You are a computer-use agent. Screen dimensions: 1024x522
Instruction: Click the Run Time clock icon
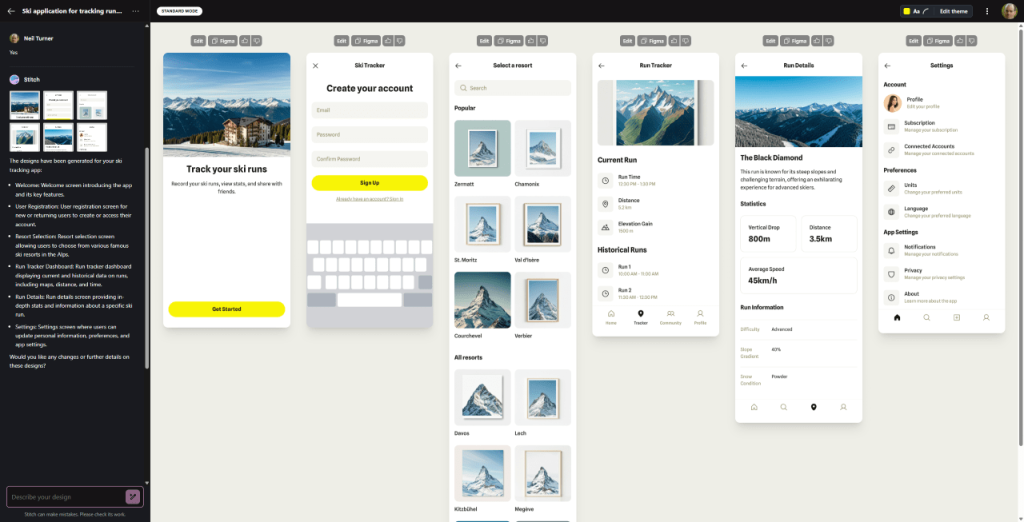tap(605, 180)
